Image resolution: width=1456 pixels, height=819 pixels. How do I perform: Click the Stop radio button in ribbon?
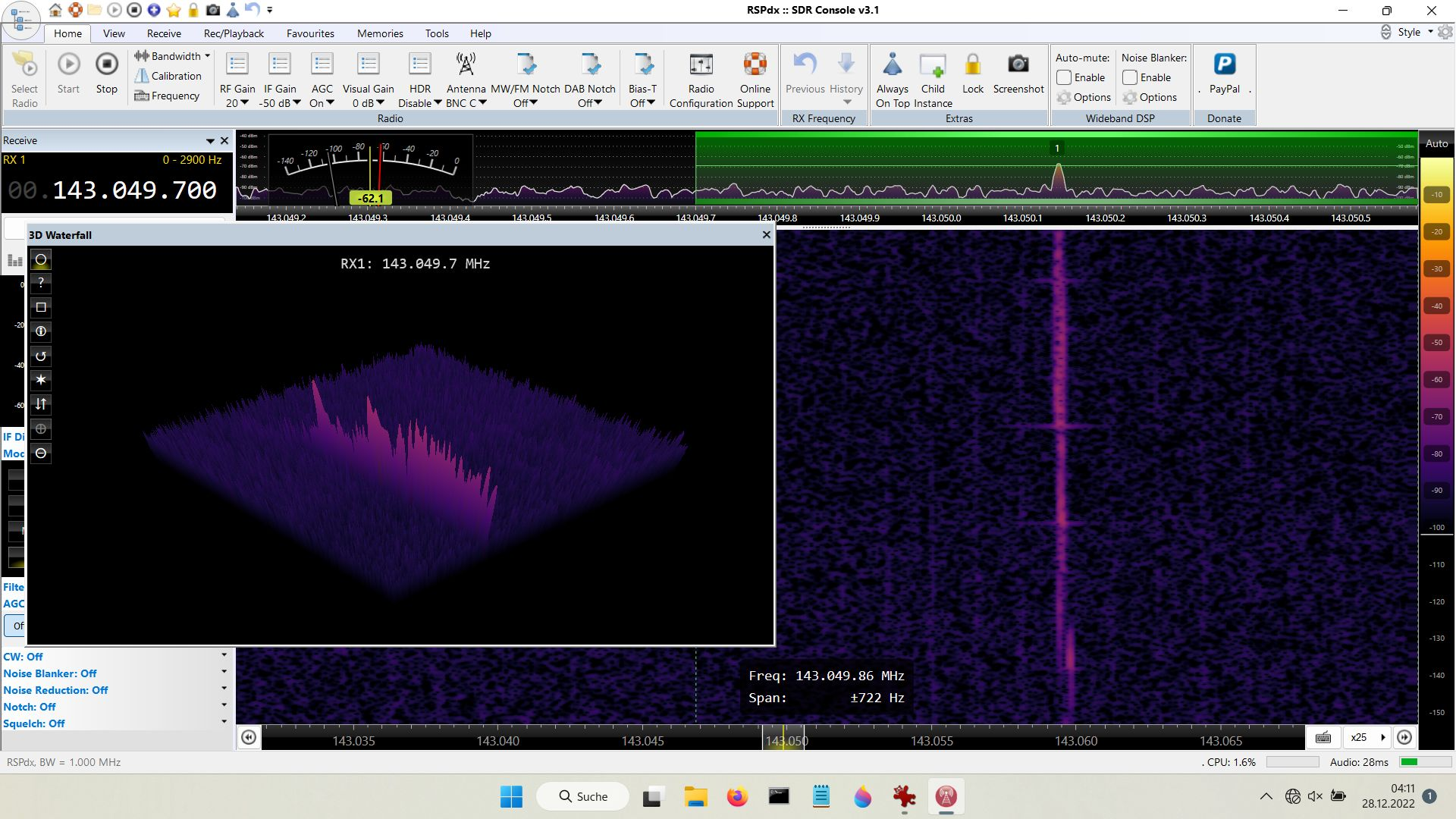pyautogui.click(x=107, y=73)
